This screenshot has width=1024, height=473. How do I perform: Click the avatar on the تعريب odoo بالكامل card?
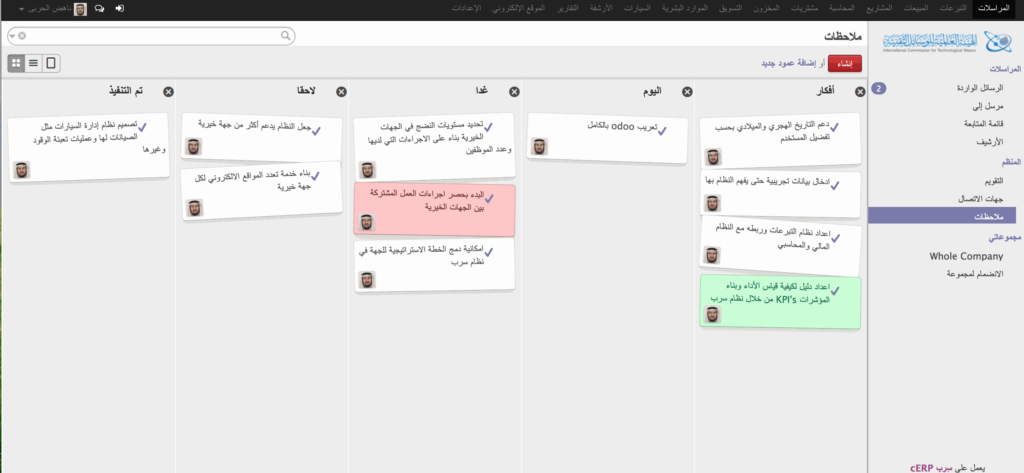(x=539, y=147)
